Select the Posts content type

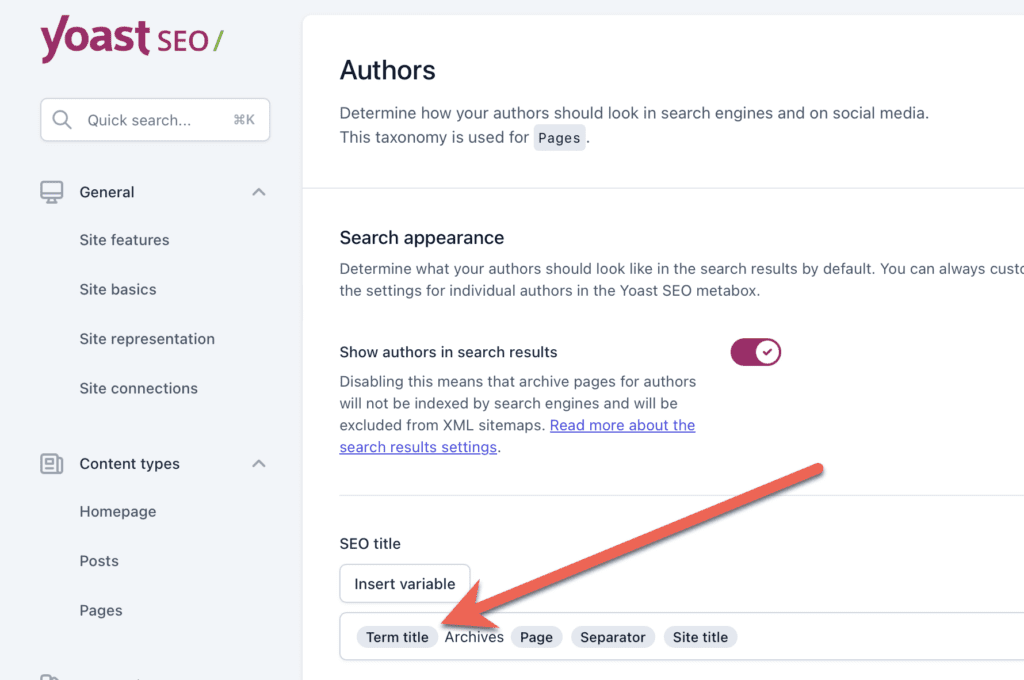pos(99,561)
